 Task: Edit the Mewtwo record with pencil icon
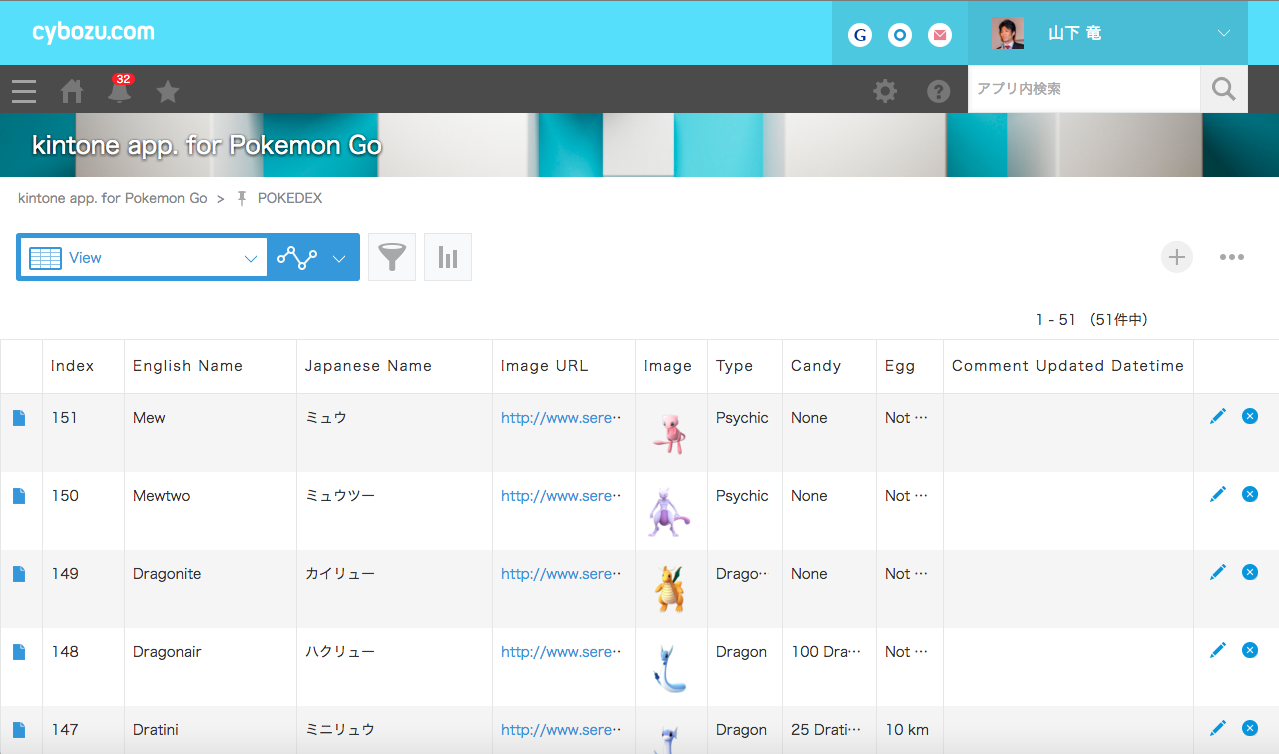point(1217,494)
